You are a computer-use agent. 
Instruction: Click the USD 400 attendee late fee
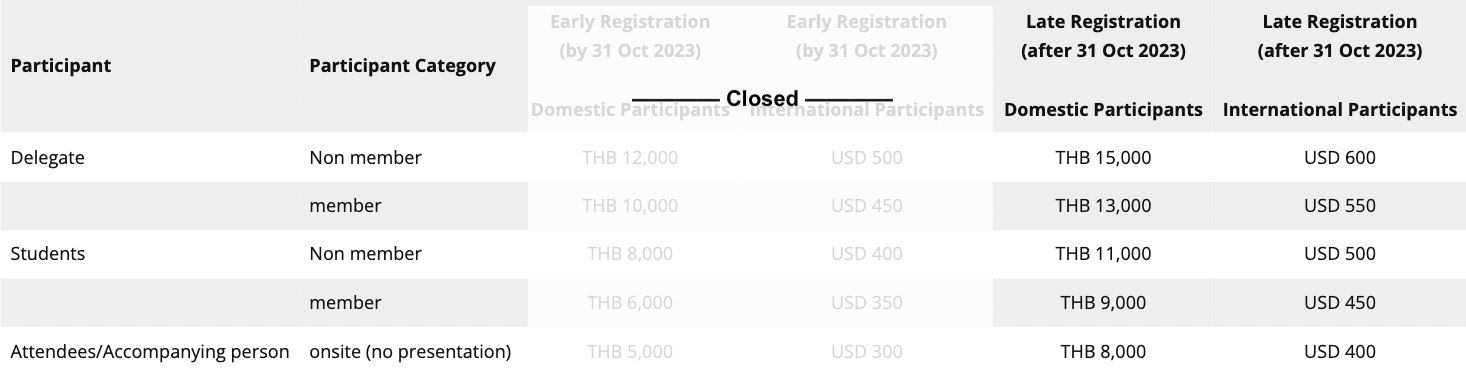point(1339,352)
